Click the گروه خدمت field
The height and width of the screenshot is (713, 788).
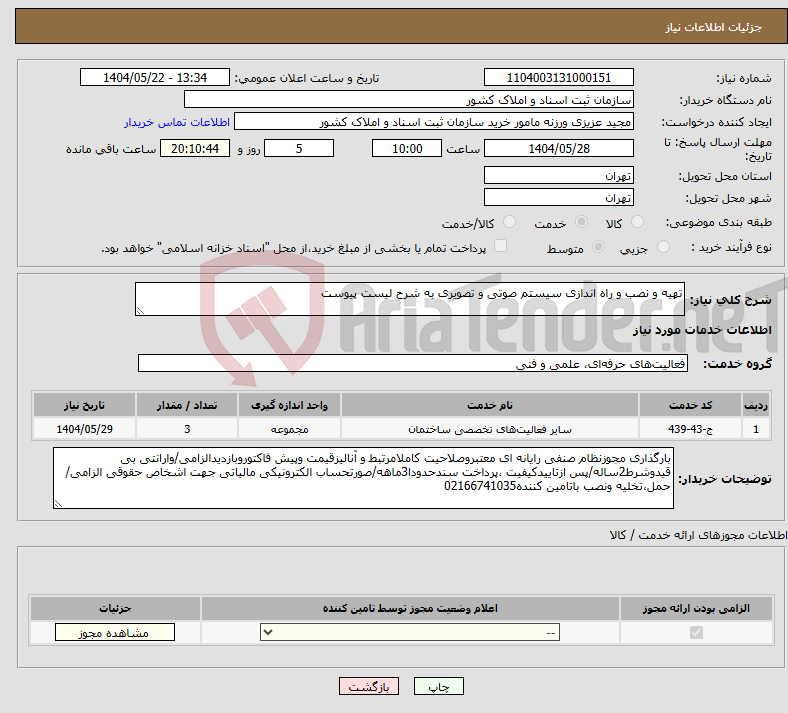coord(413,363)
